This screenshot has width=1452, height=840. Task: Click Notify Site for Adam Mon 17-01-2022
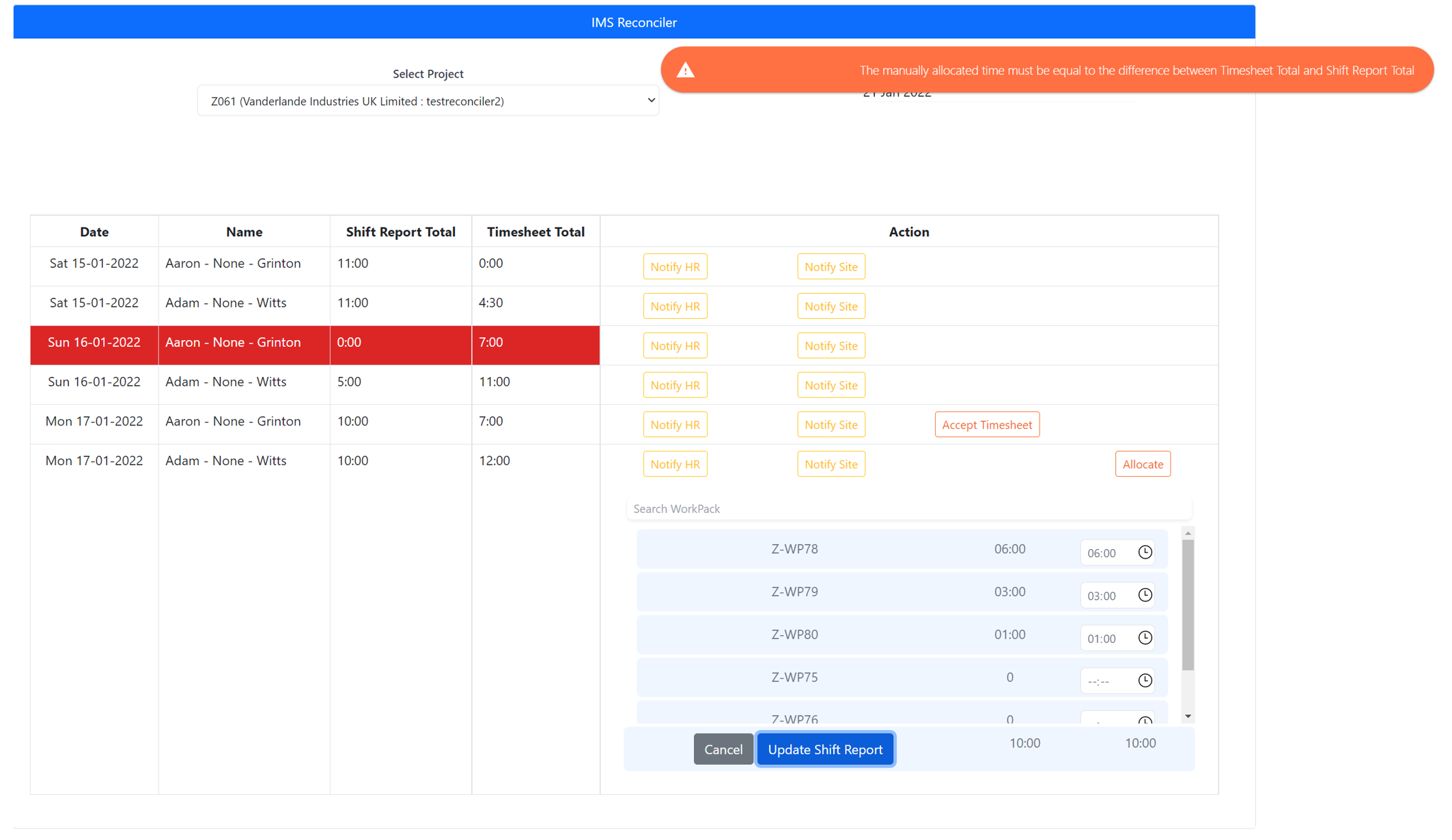[830, 464]
